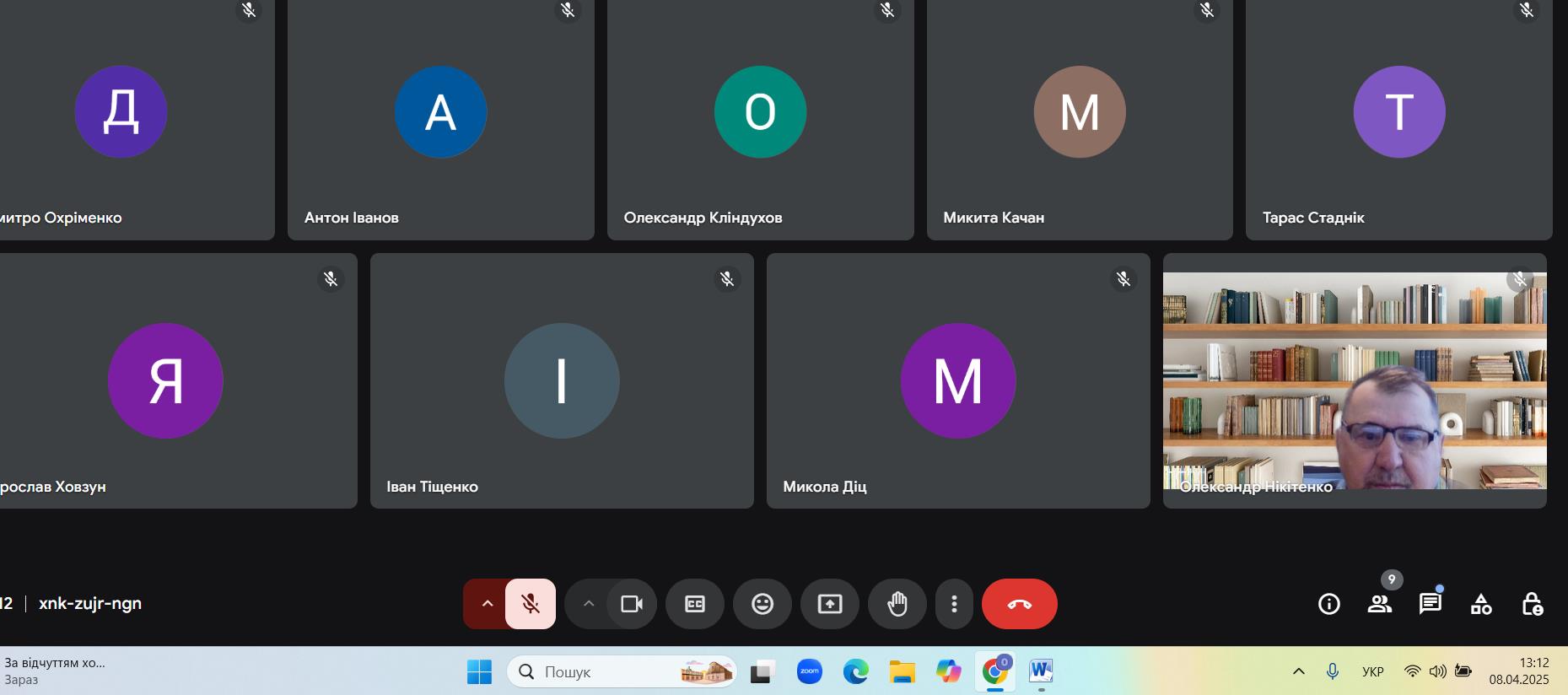Leave the call with red button
This screenshot has width=1568, height=695.
pos(1019,604)
